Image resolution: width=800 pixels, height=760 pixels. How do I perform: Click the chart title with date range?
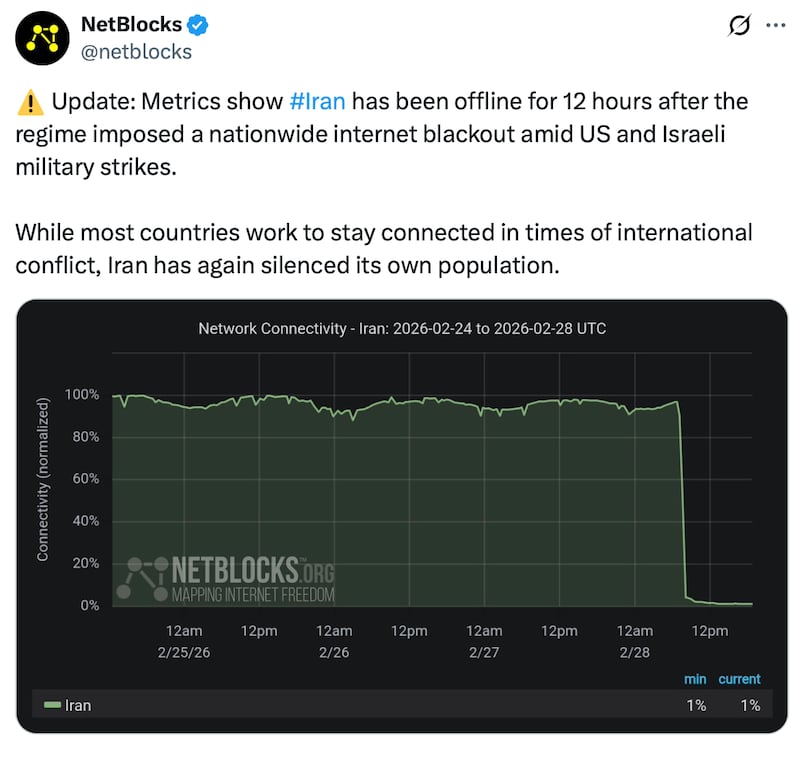tap(400, 327)
